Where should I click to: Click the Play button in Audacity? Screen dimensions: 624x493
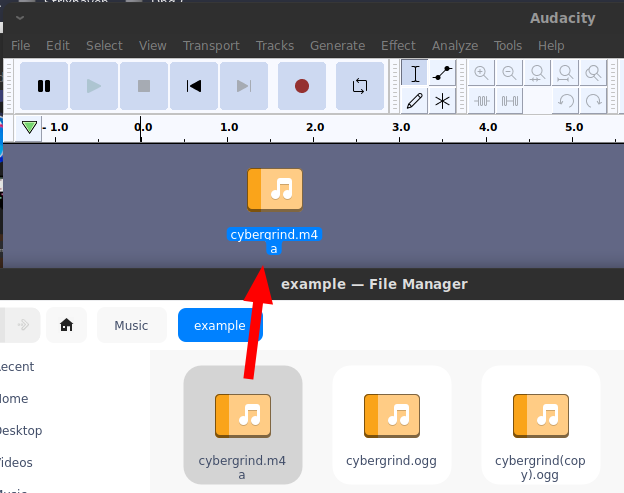[94, 86]
